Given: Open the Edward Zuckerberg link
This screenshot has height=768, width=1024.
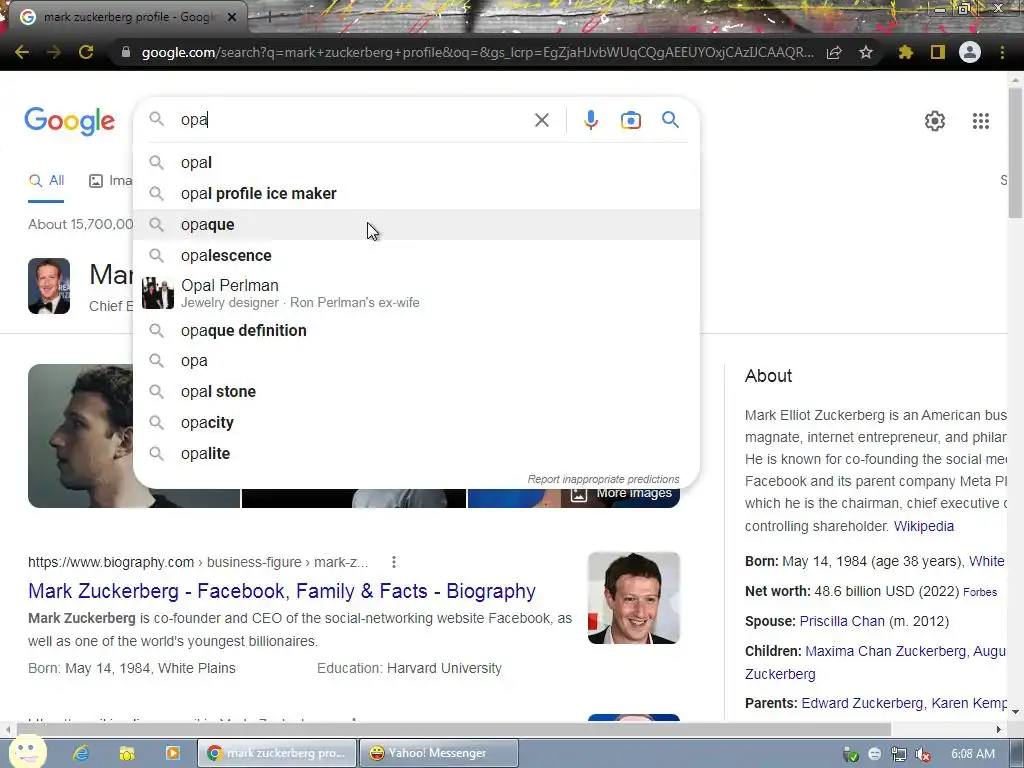Looking at the screenshot, I should click(862, 703).
